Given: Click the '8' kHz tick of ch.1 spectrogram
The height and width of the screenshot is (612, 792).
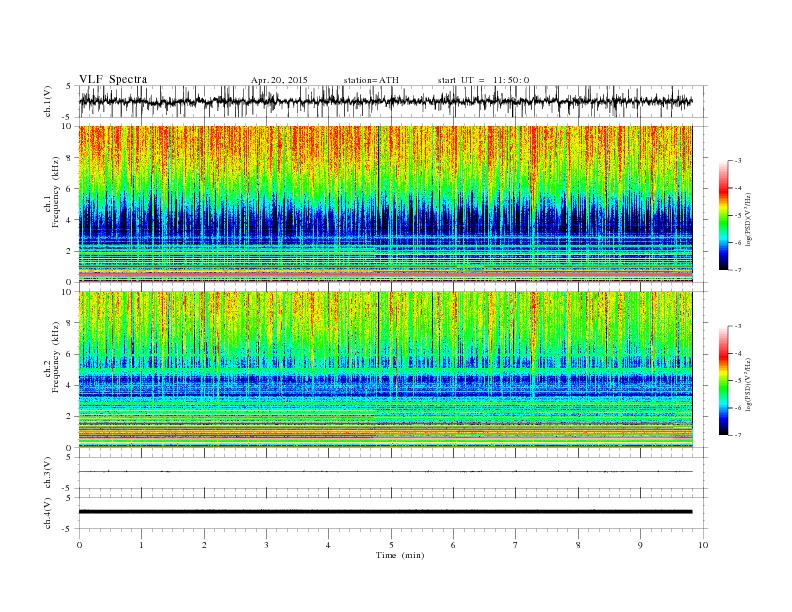Looking at the screenshot, I should click(x=70, y=158).
